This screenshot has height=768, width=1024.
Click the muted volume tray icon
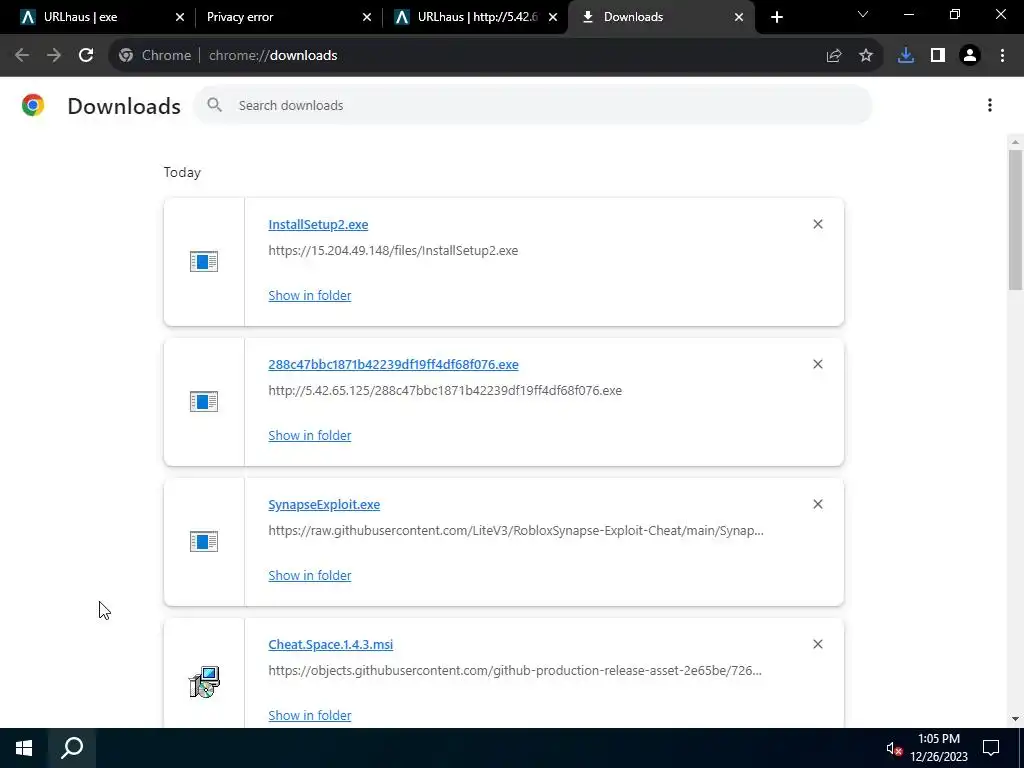point(894,748)
